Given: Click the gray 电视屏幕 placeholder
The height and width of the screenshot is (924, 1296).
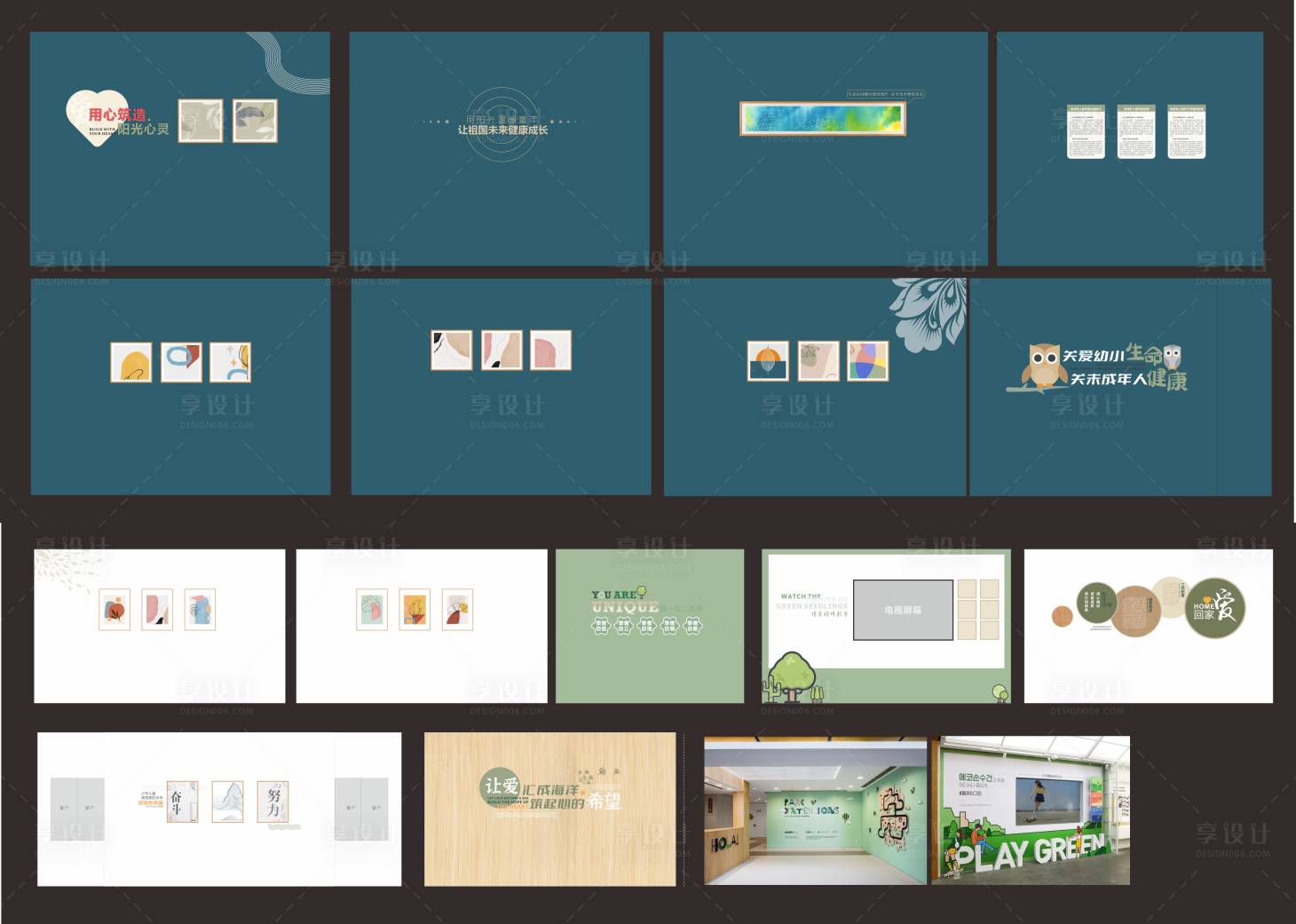Looking at the screenshot, I should click(903, 610).
